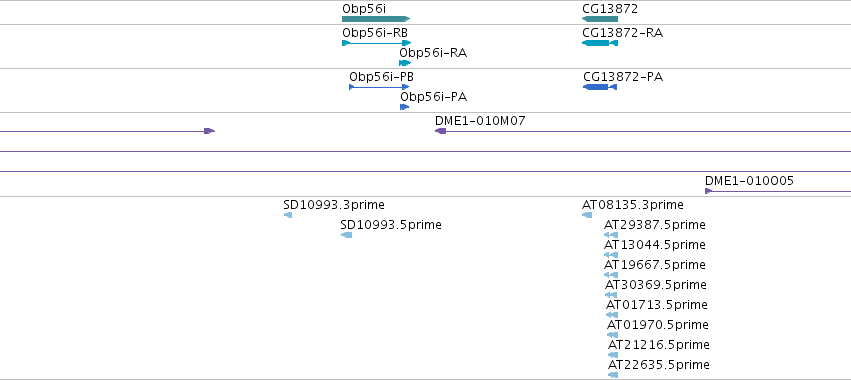The height and width of the screenshot is (380, 851).
Task: Select the AT08135.3prime EST glyph
Action: pos(587,215)
